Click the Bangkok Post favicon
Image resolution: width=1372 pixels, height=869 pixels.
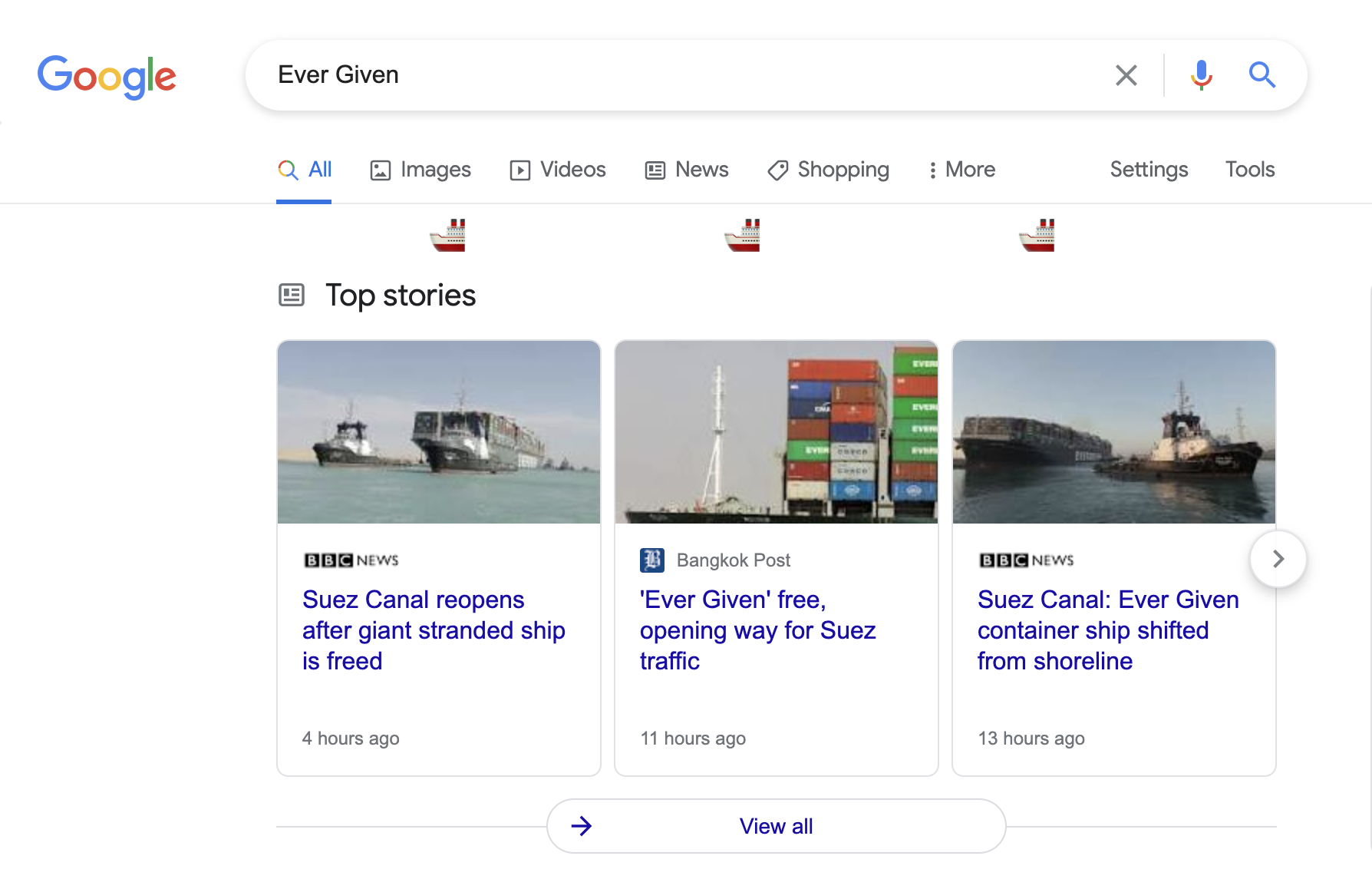pyautogui.click(x=652, y=560)
